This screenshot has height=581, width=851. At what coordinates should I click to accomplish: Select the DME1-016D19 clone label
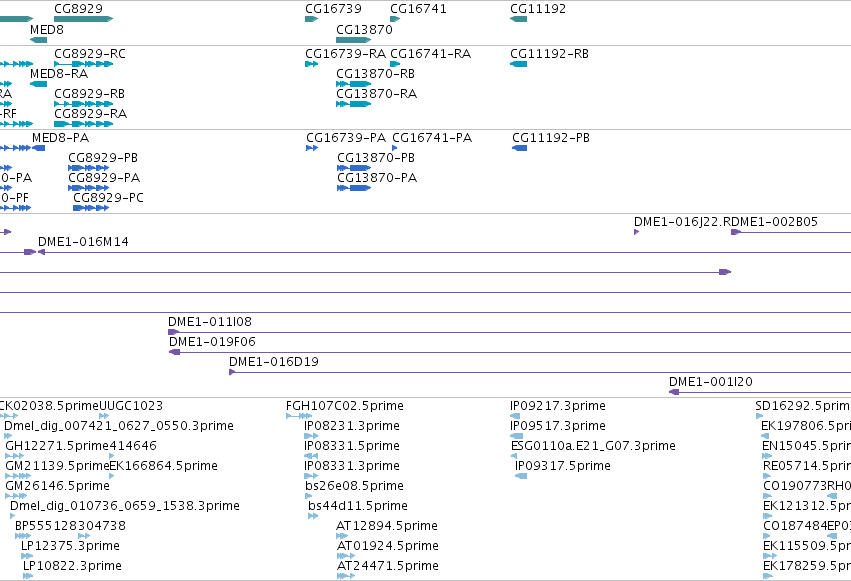pos(274,362)
